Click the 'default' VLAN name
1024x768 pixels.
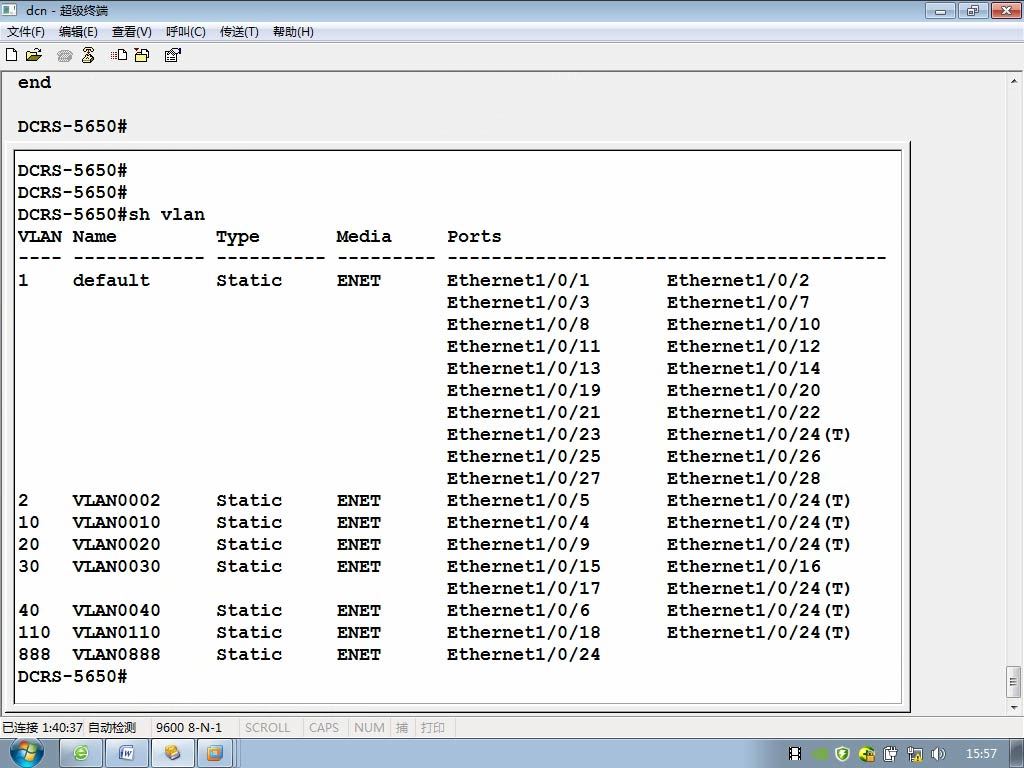[x=111, y=280]
